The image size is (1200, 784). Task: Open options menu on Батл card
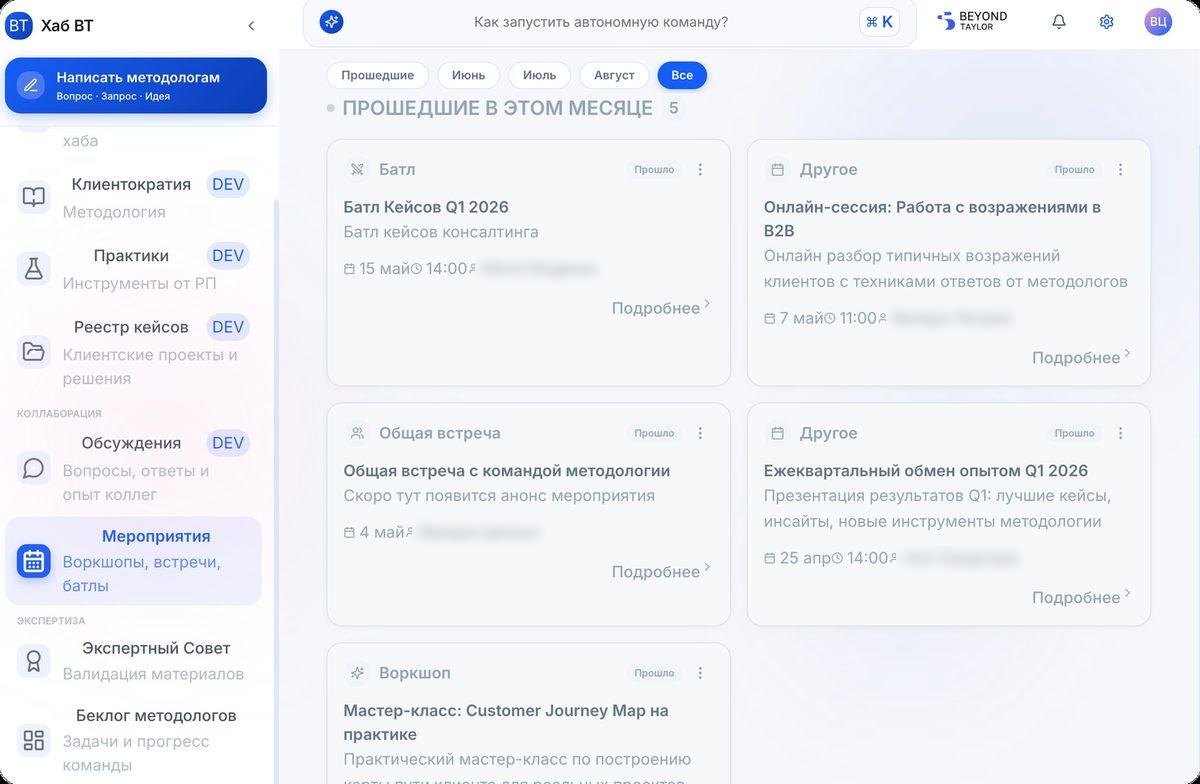tap(700, 169)
